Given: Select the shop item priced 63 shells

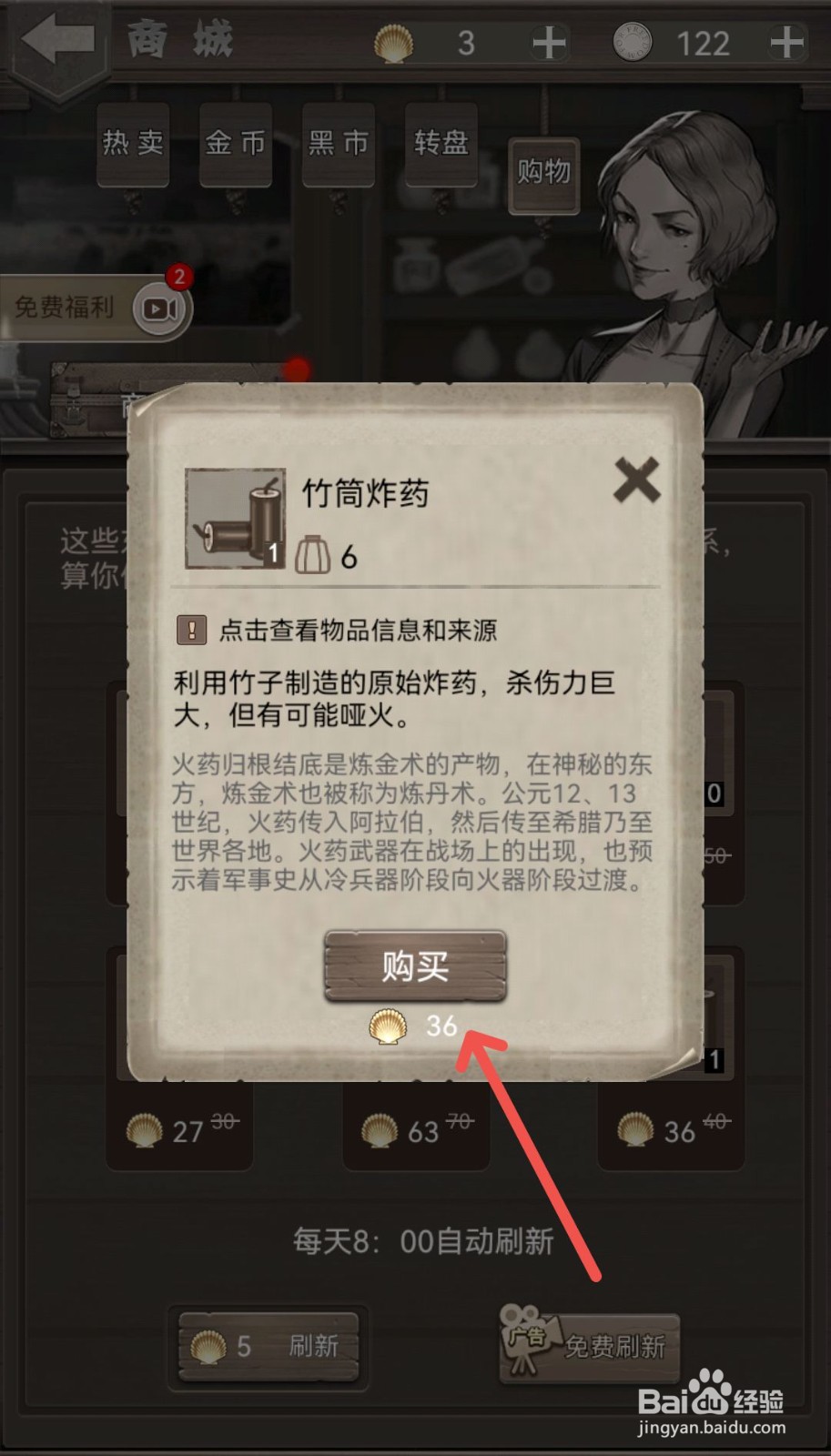Looking at the screenshot, I should coord(416,1130).
